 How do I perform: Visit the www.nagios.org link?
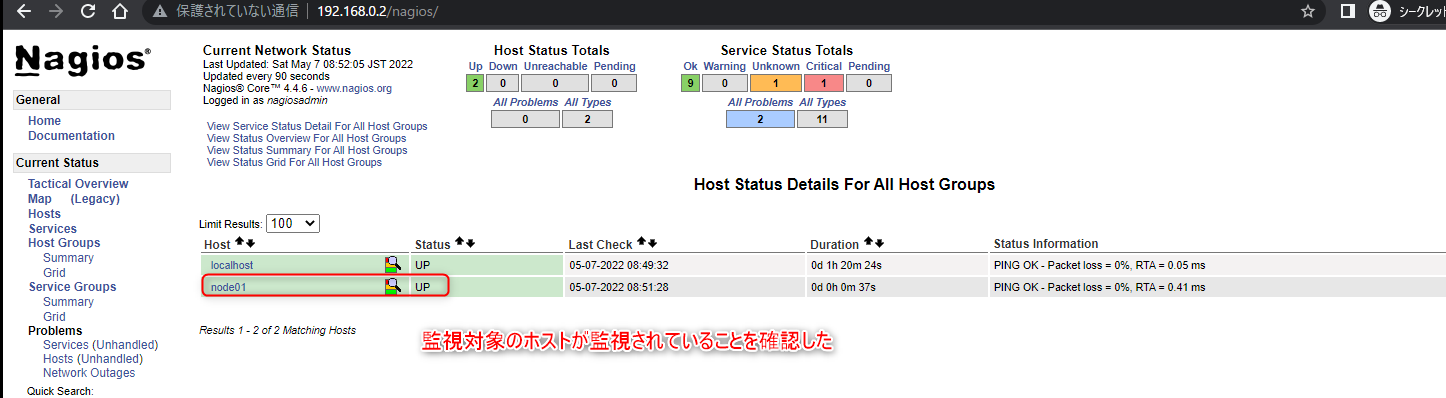354,88
